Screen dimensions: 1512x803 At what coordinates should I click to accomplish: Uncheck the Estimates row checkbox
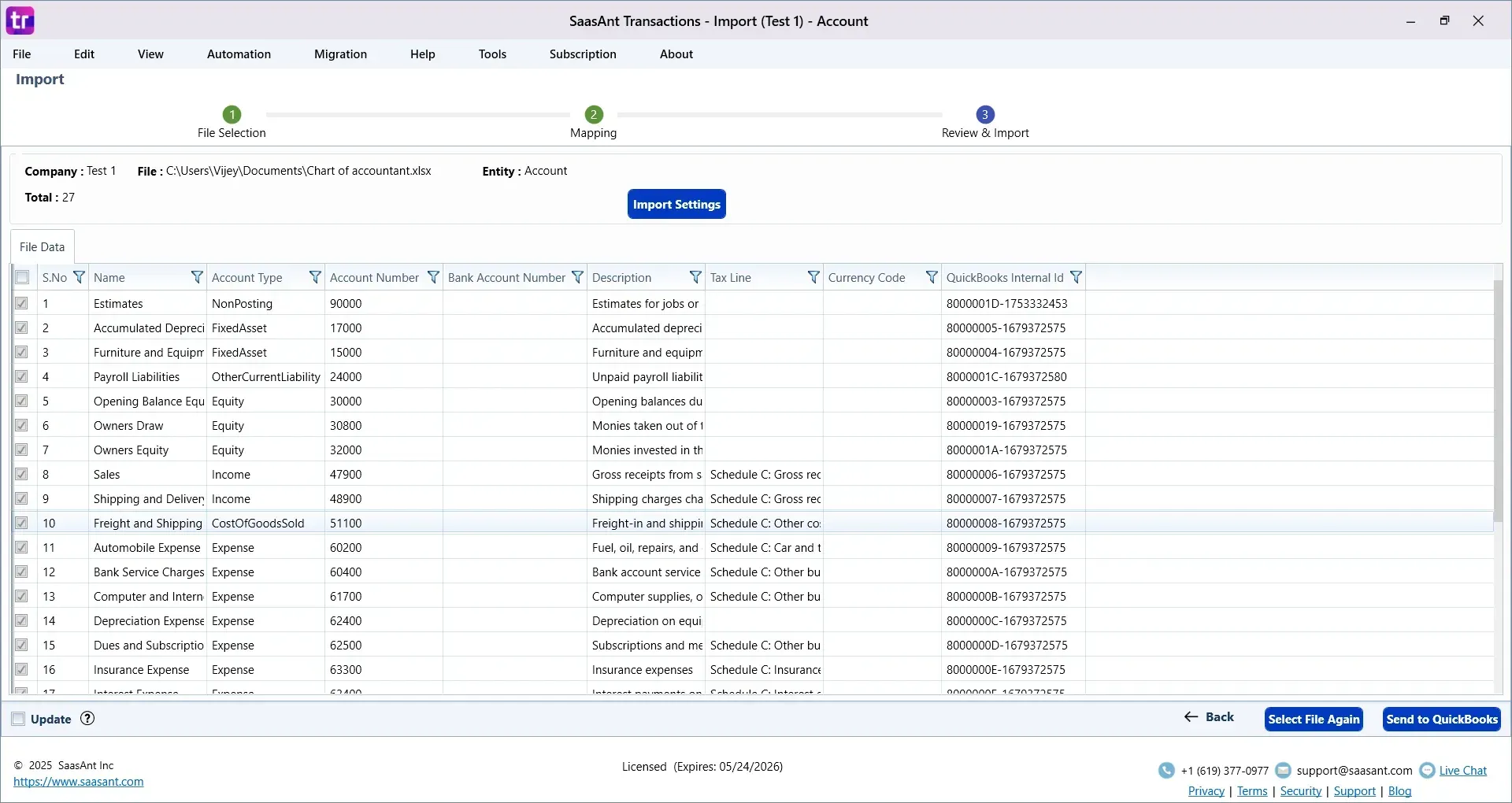(x=21, y=303)
